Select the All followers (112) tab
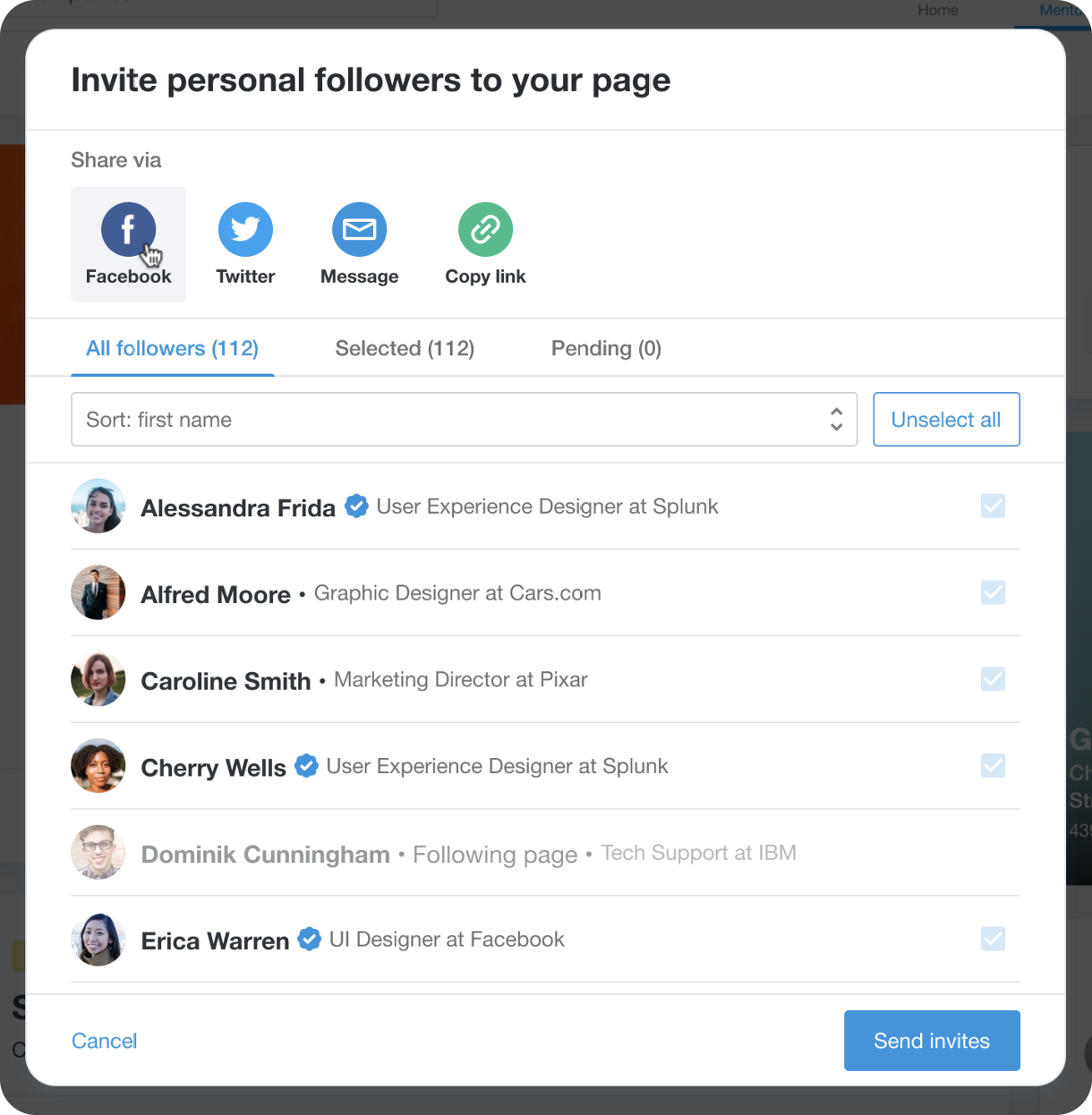Screen dimensions: 1092x1115 pos(172,348)
